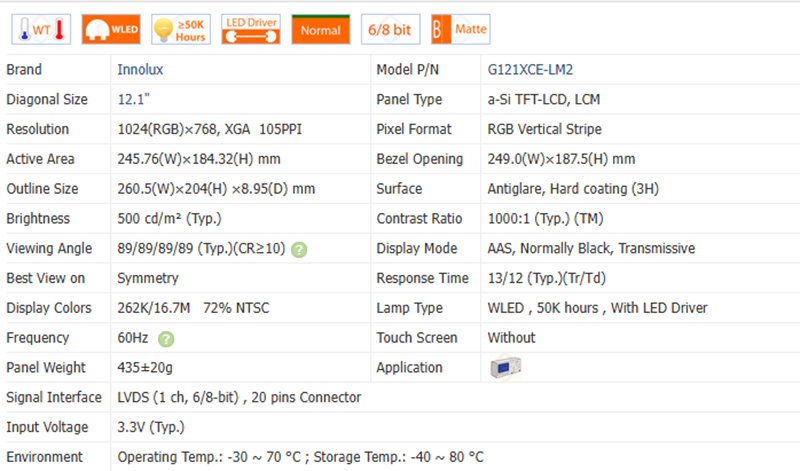Click the Brightness row label

coord(38,218)
